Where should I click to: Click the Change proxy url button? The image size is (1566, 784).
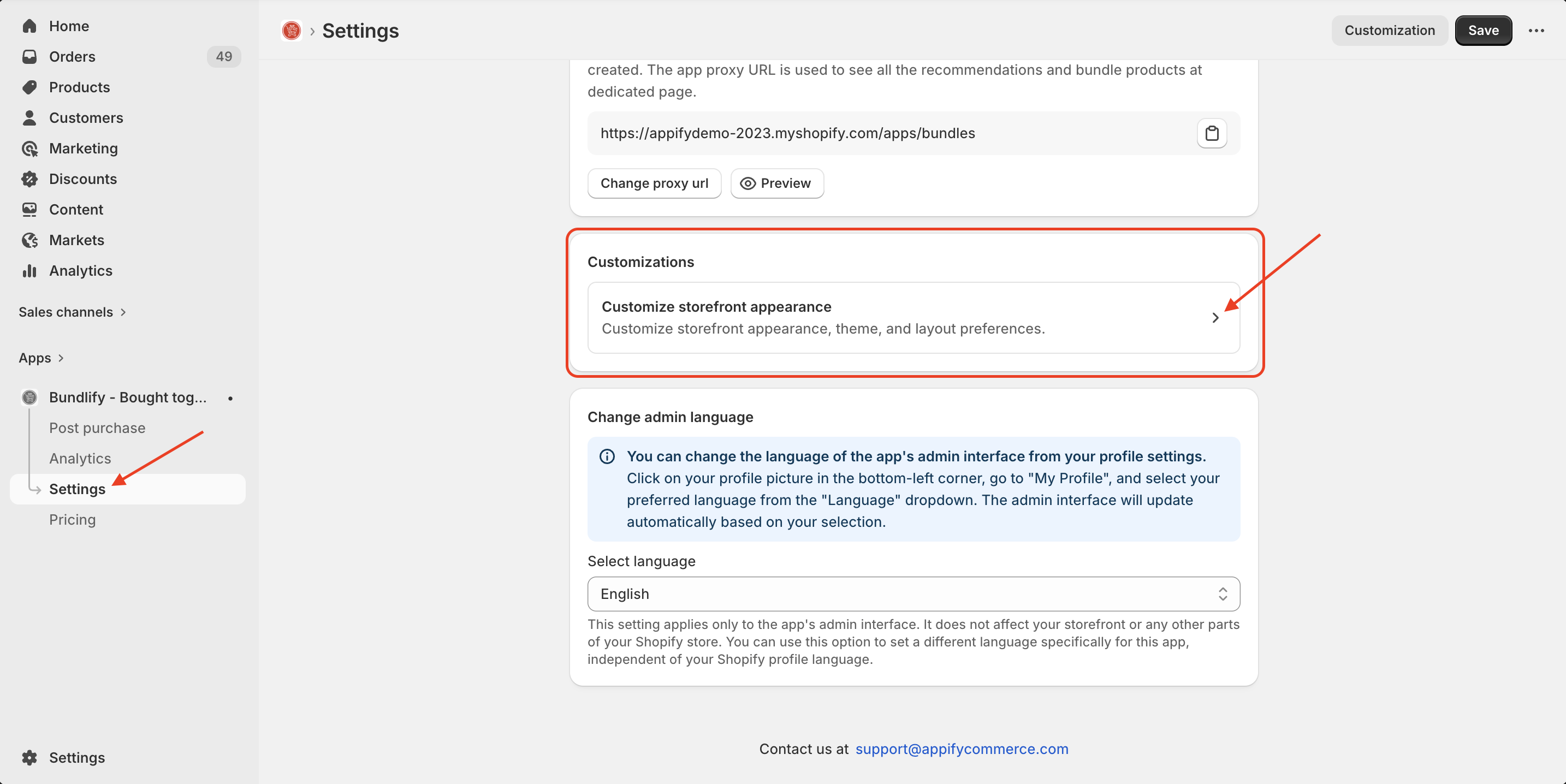(x=654, y=183)
